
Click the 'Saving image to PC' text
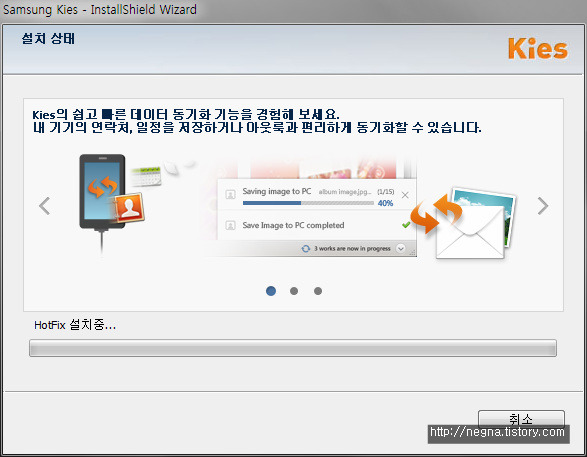pos(277,191)
